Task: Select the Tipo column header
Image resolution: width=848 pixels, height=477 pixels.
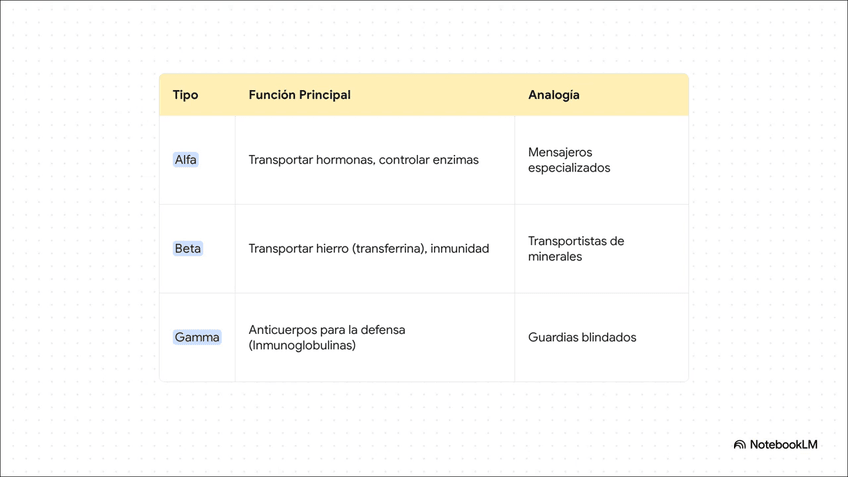Action: 185,95
